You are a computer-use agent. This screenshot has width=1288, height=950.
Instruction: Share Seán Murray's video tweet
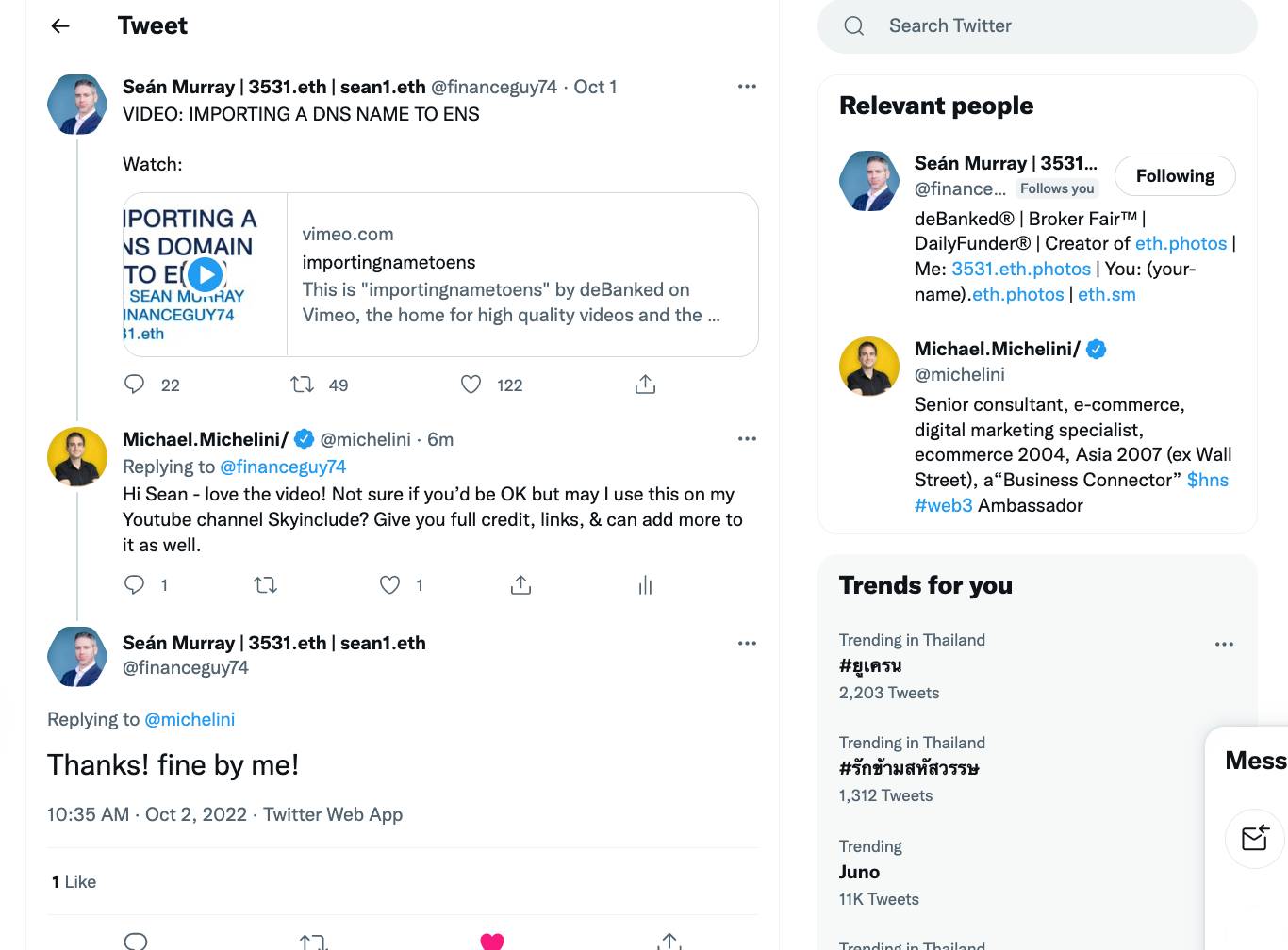[645, 385]
